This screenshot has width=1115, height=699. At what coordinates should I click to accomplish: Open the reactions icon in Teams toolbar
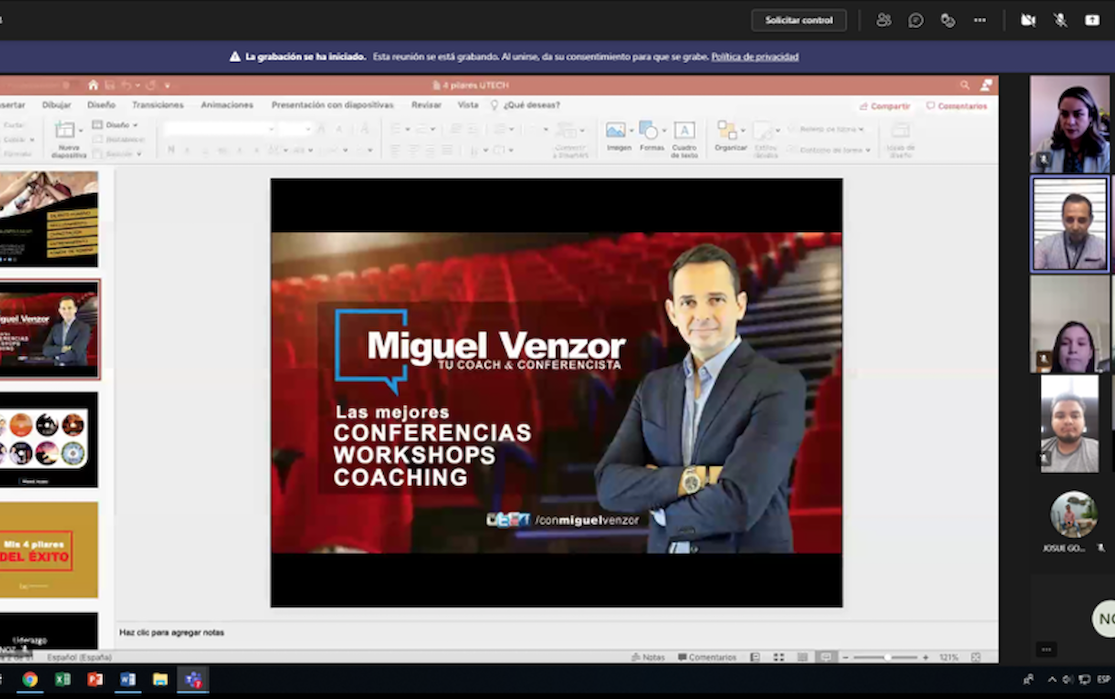coord(948,20)
